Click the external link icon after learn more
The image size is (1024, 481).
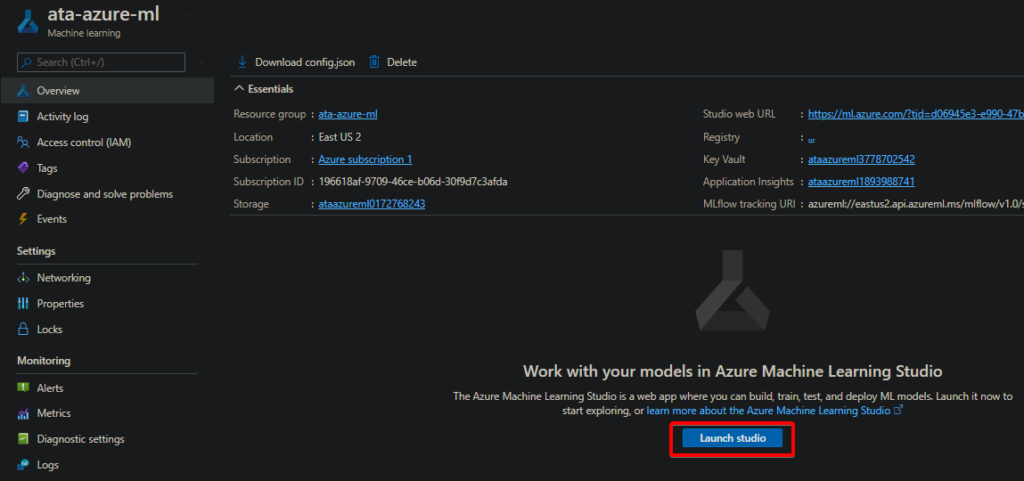(x=898, y=411)
